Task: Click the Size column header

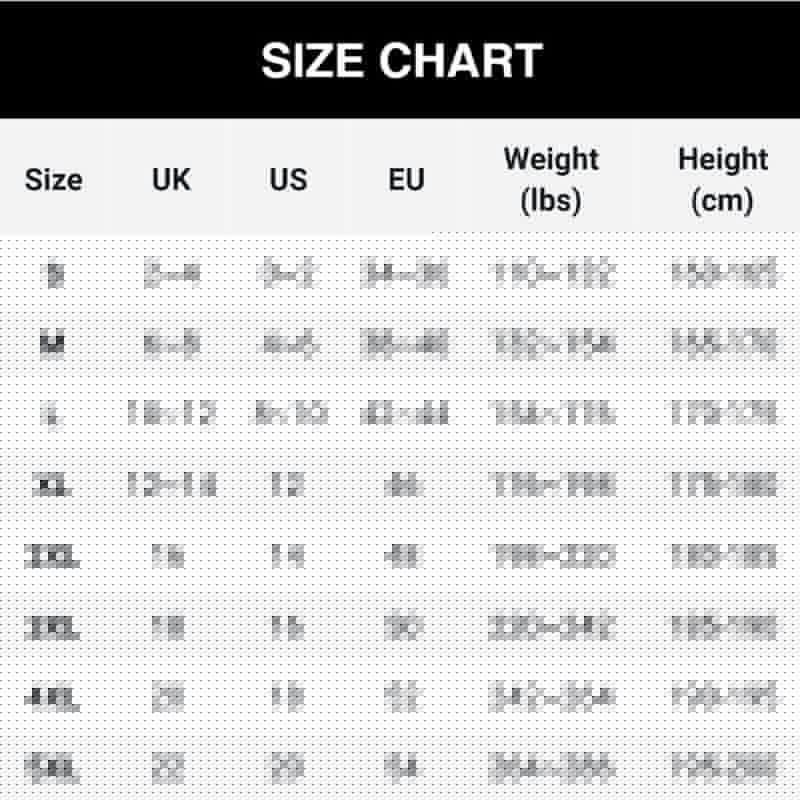Action: [53, 180]
